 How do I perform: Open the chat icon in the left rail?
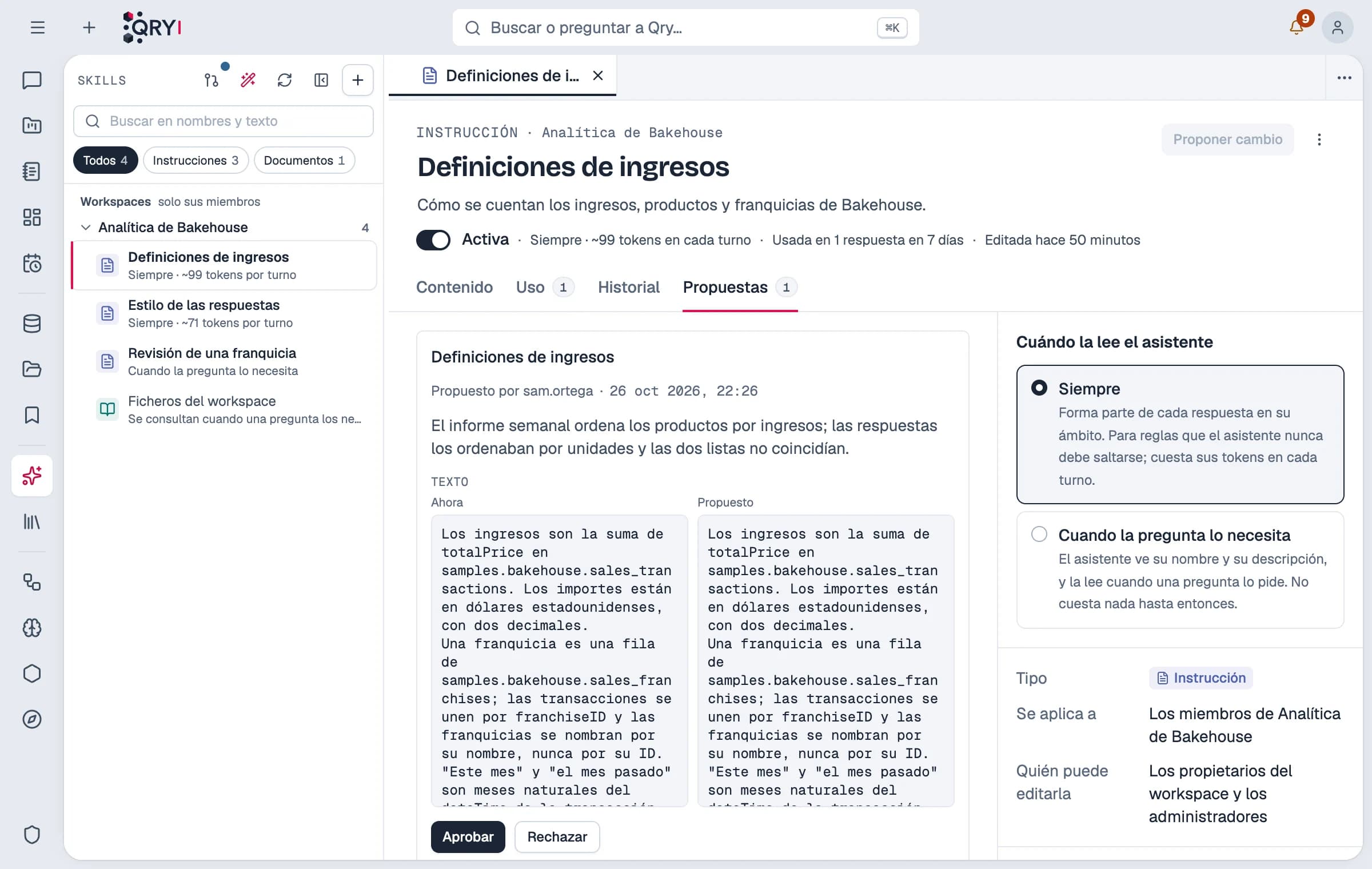coord(32,80)
